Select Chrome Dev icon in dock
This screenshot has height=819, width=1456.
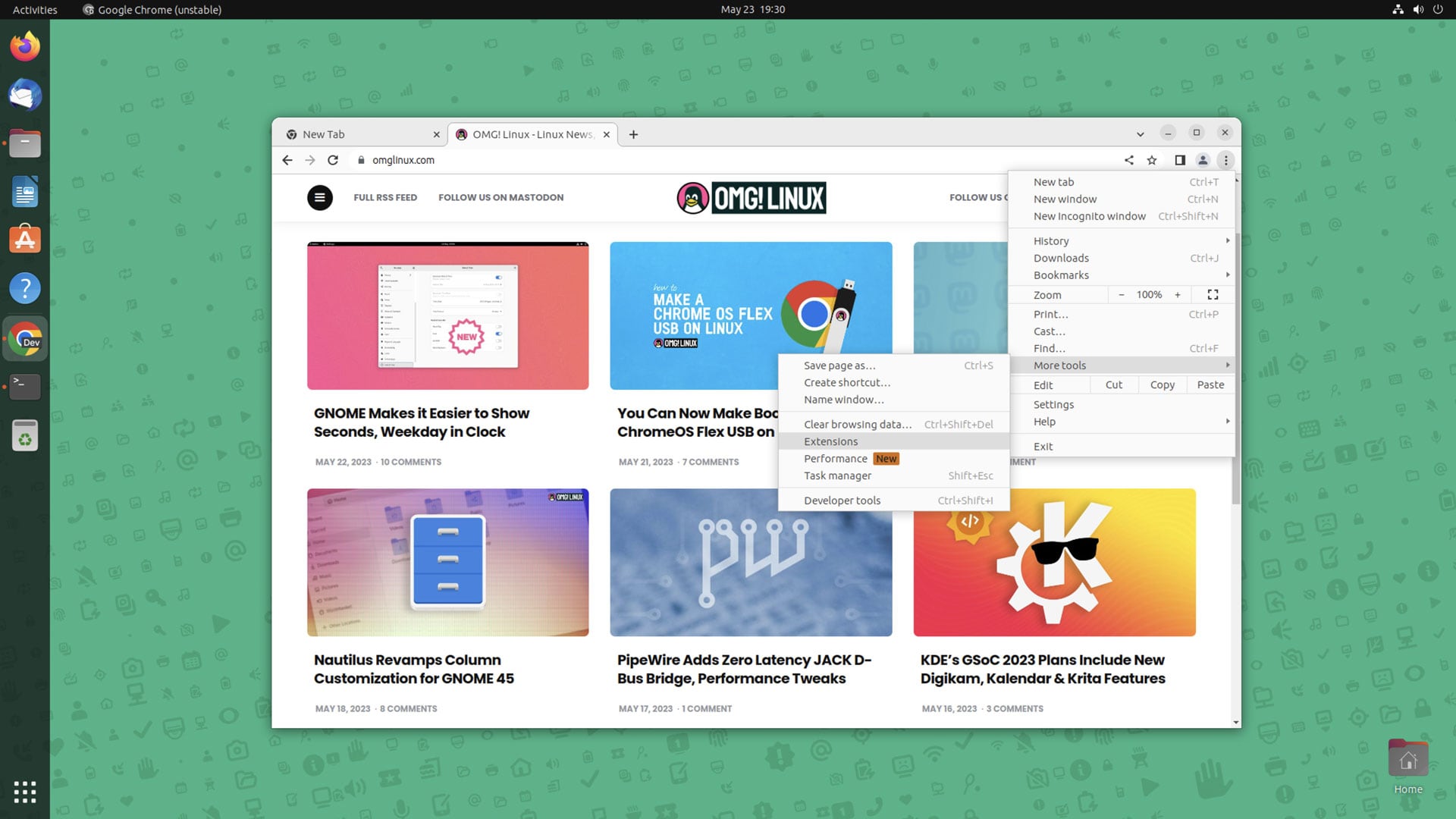point(25,339)
